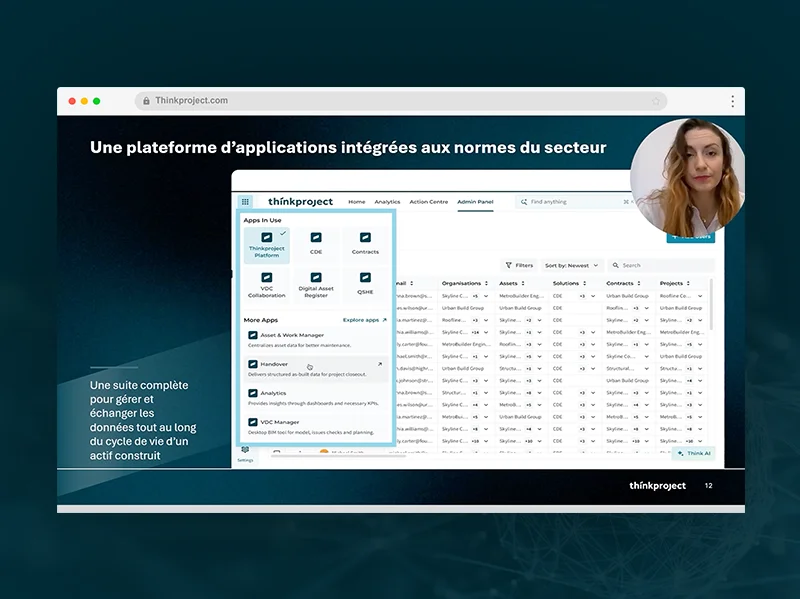Select the QSHE app tile

coord(365,283)
